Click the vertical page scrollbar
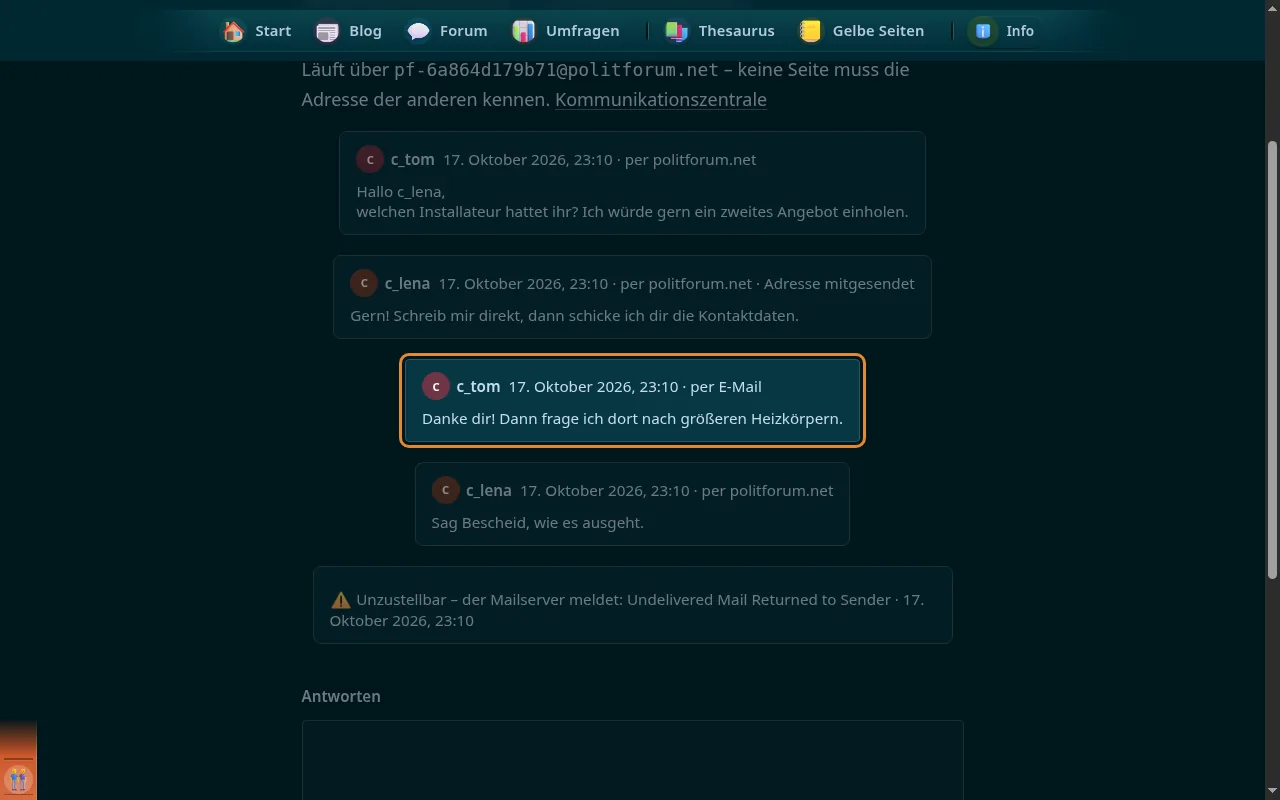 (x=1272, y=360)
